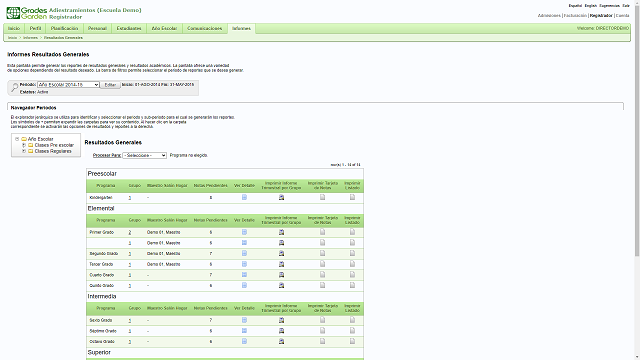Print quarterly group report for Segundo Grado
The height and width of the screenshot is (360, 640).
[281, 253]
